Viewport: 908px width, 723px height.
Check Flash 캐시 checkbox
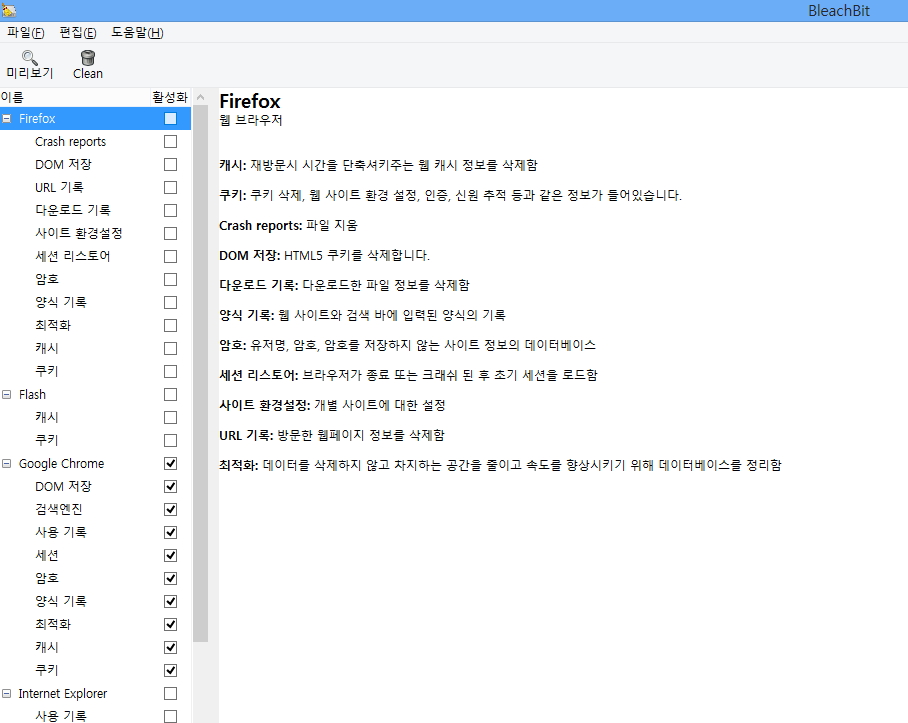(x=170, y=417)
